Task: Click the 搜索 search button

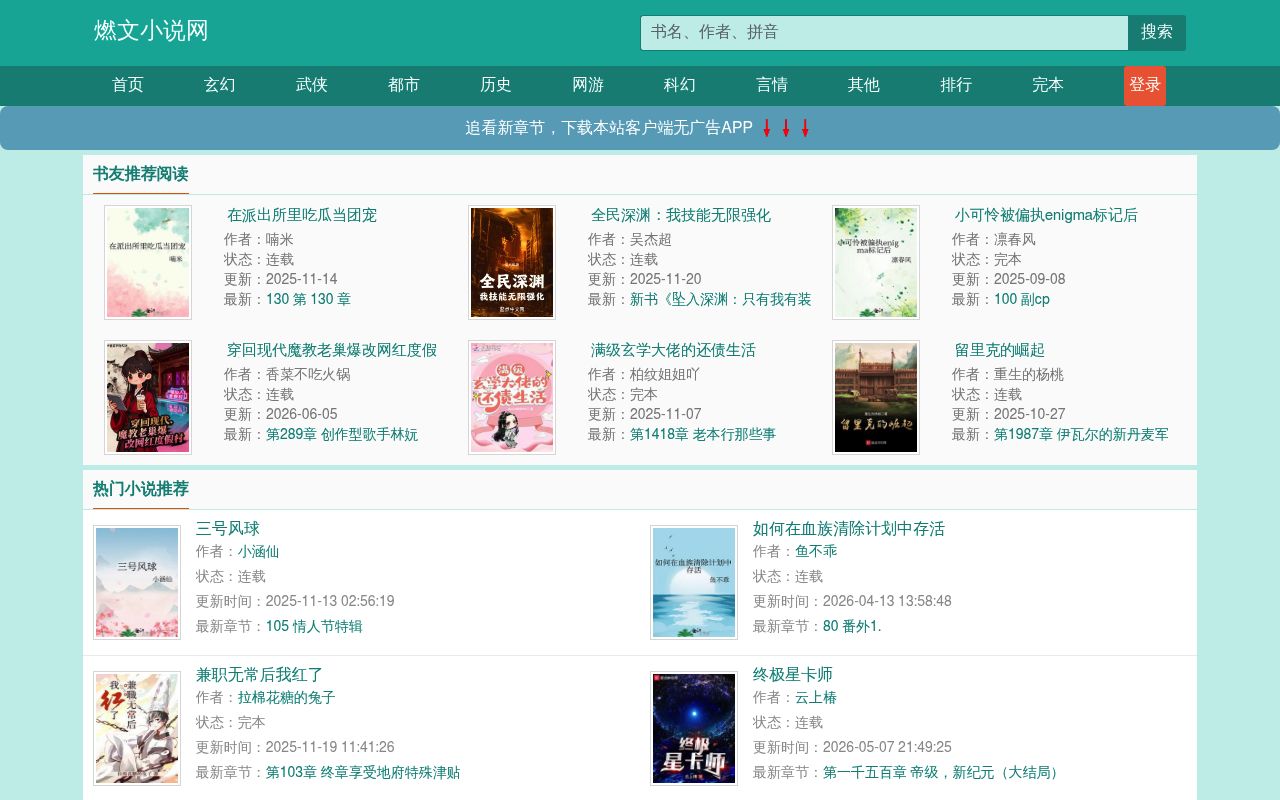Action: tap(1157, 33)
